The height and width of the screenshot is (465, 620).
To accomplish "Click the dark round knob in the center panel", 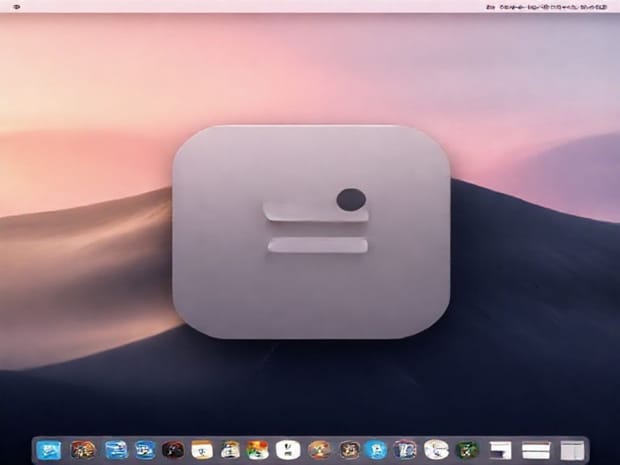I will [x=351, y=200].
